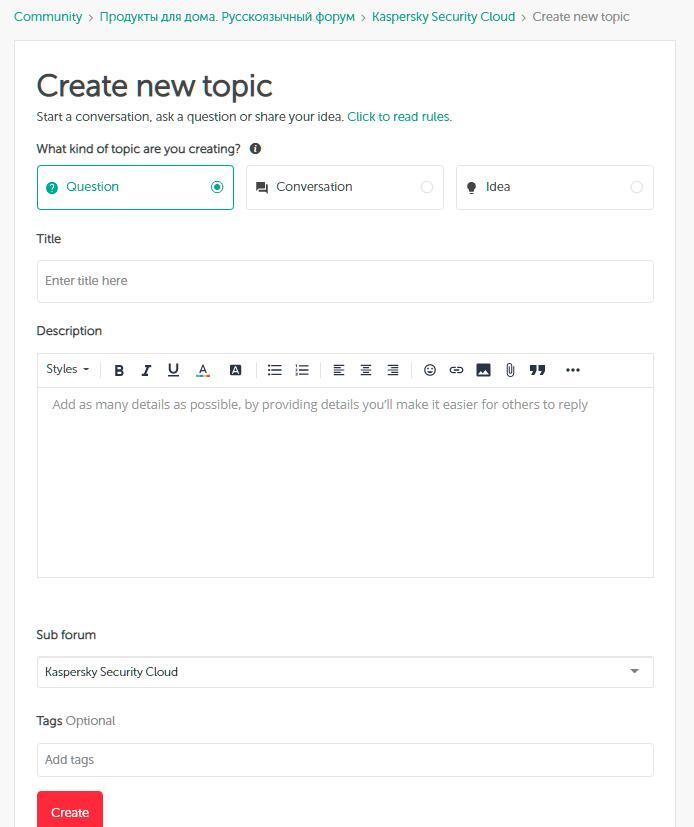Image resolution: width=694 pixels, height=827 pixels.
Task: Click the red Create button
Action: pyautogui.click(x=70, y=811)
